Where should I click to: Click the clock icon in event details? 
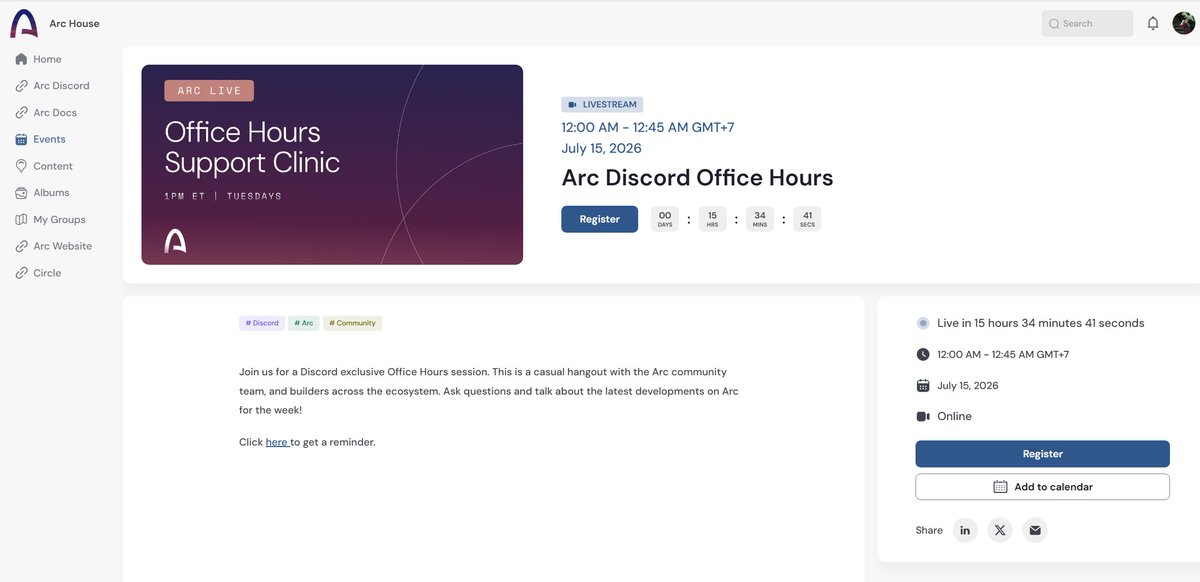tap(923, 354)
